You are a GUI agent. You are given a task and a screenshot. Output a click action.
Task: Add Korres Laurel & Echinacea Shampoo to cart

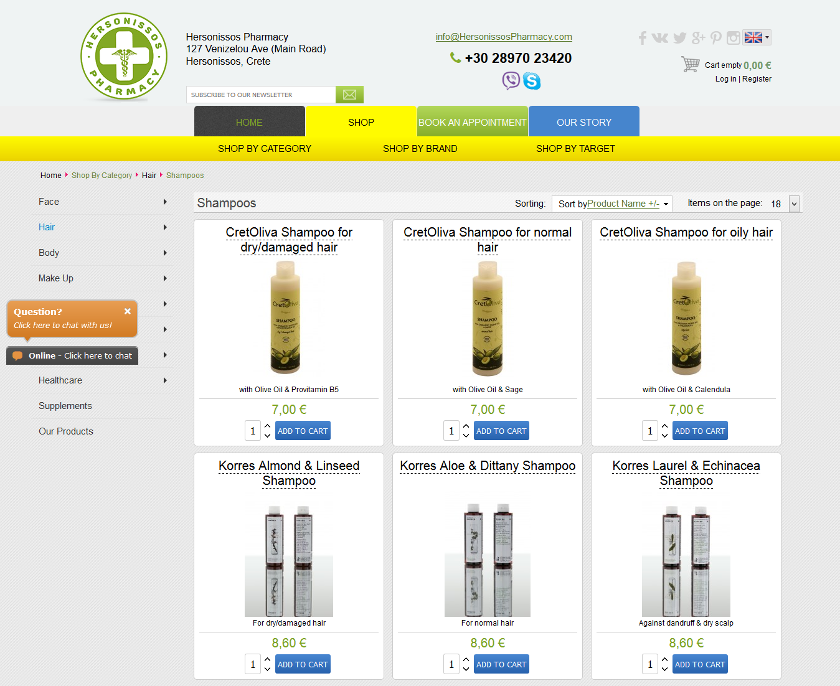tap(700, 664)
